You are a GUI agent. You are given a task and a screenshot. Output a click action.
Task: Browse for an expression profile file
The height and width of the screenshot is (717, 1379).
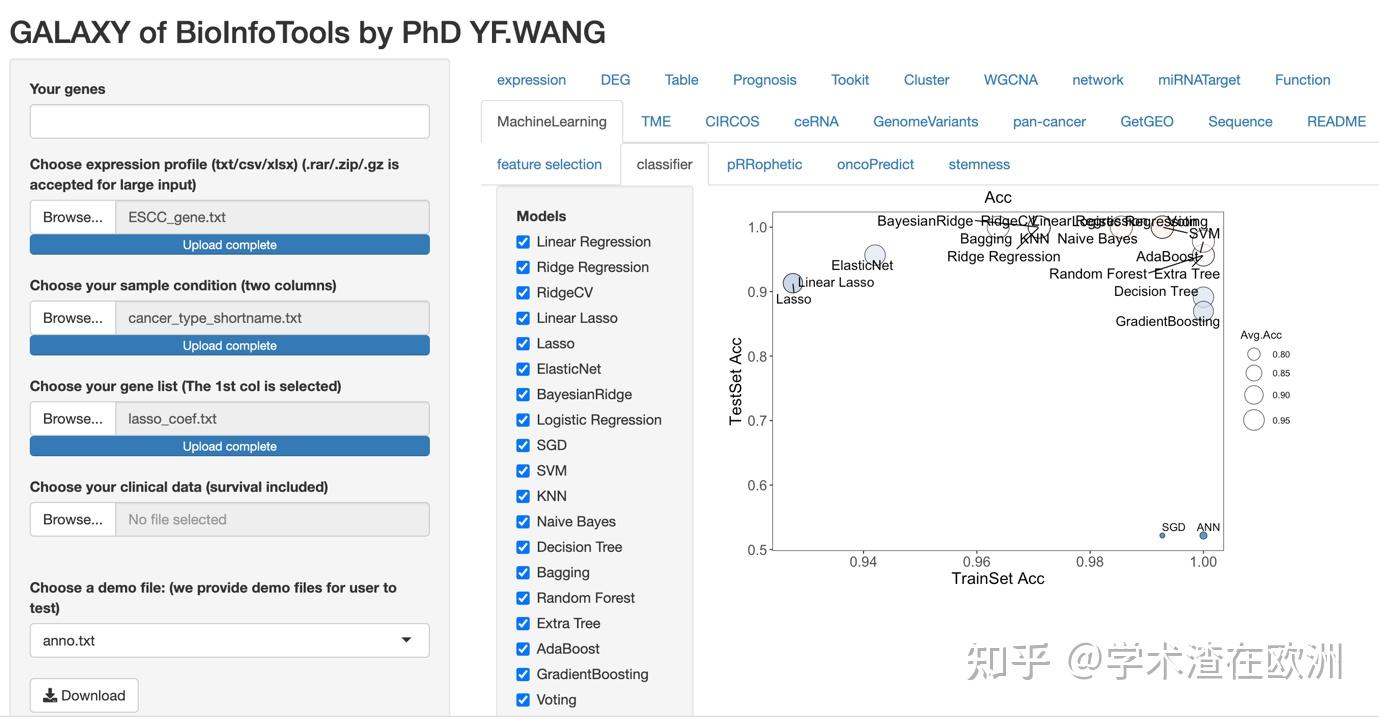click(73, 217)
